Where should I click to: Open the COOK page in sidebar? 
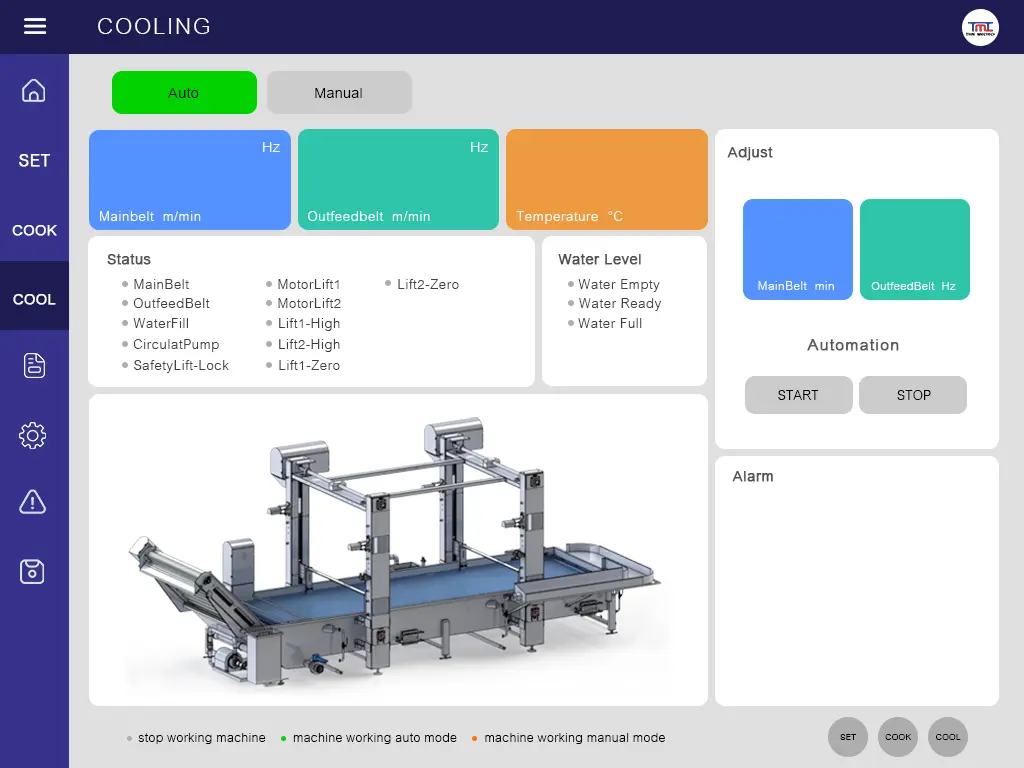point(34,230)
